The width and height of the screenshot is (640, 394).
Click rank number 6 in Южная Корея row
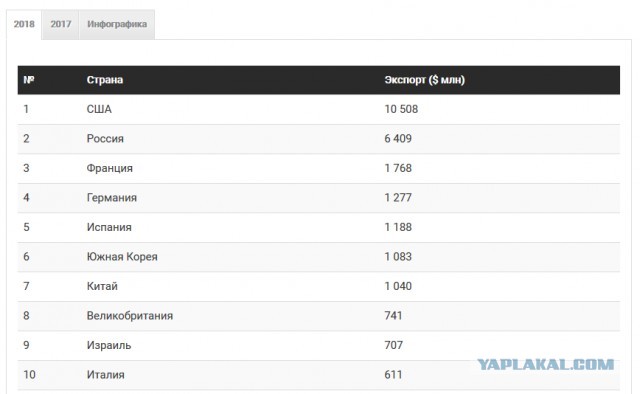tap(26, 257)
